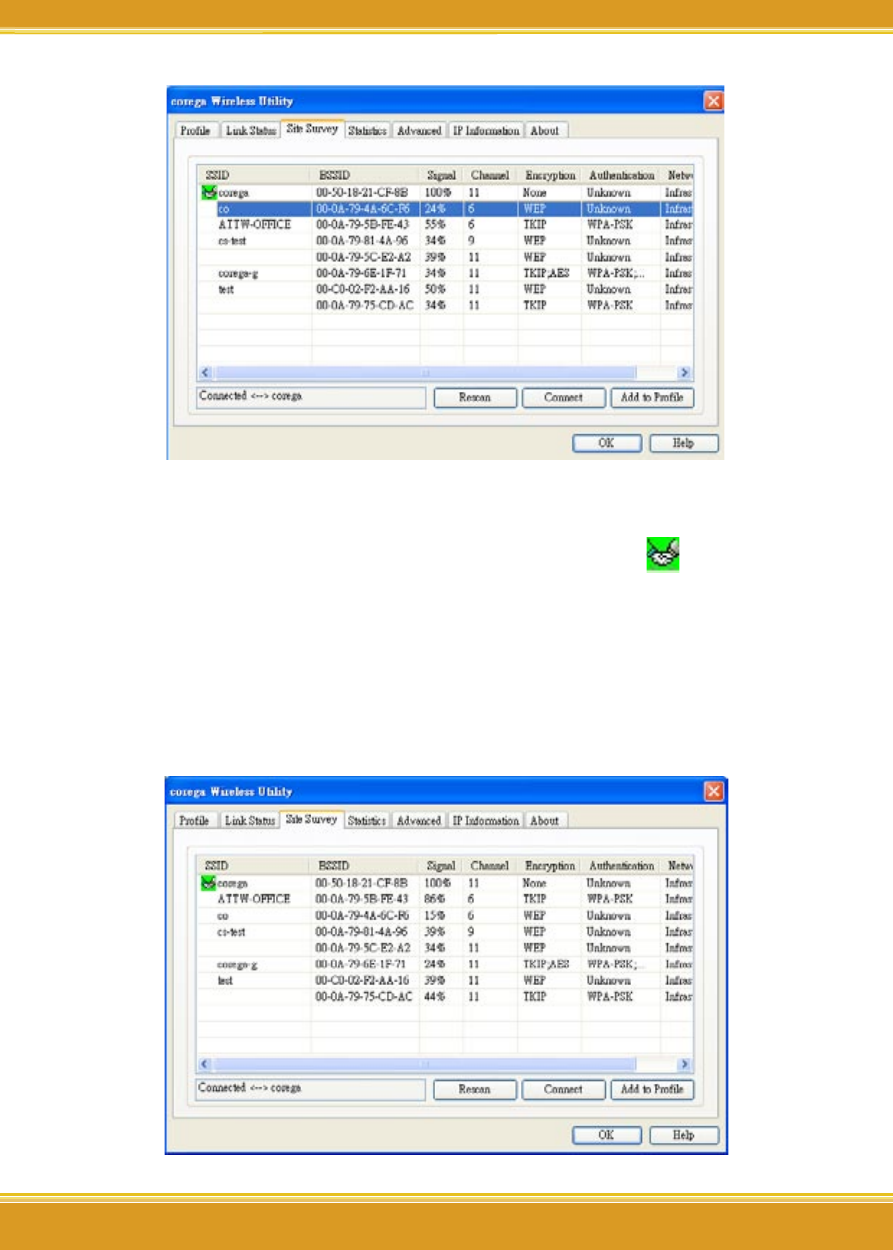893x1250 pixels.
Task: Select BSSID 00-0A-79-75-CD-AC row in top dialog
Action: [x=445, y=305]
